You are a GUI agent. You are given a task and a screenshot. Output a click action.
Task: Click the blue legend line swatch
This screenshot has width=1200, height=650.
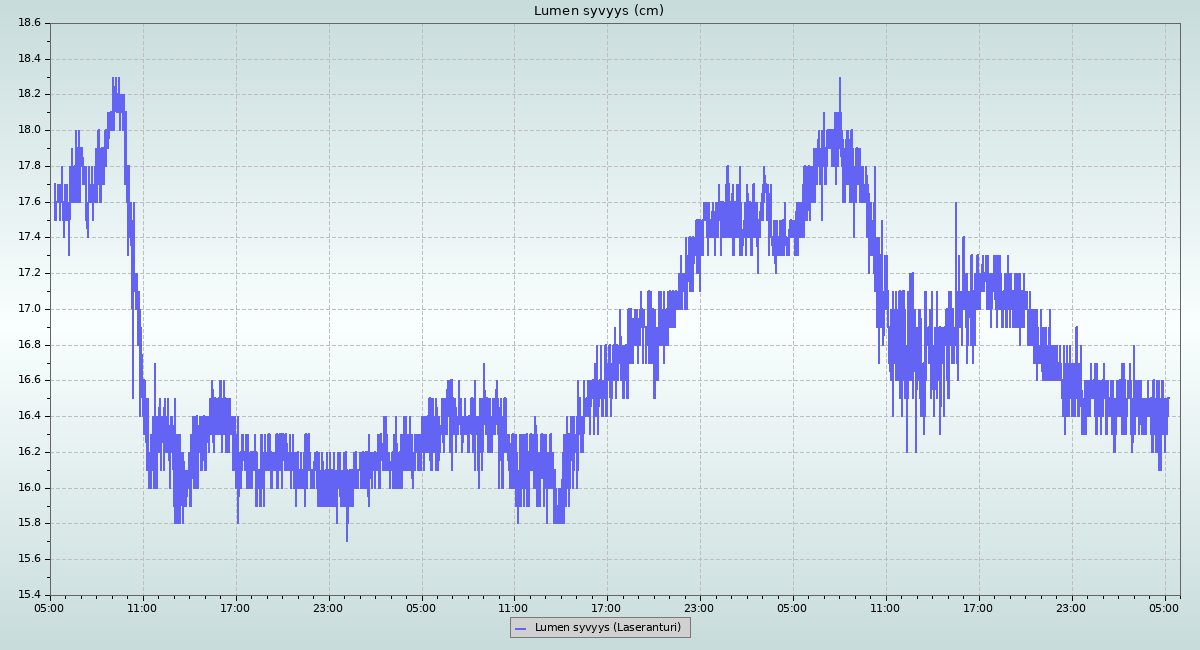click(x=520, y=628)
